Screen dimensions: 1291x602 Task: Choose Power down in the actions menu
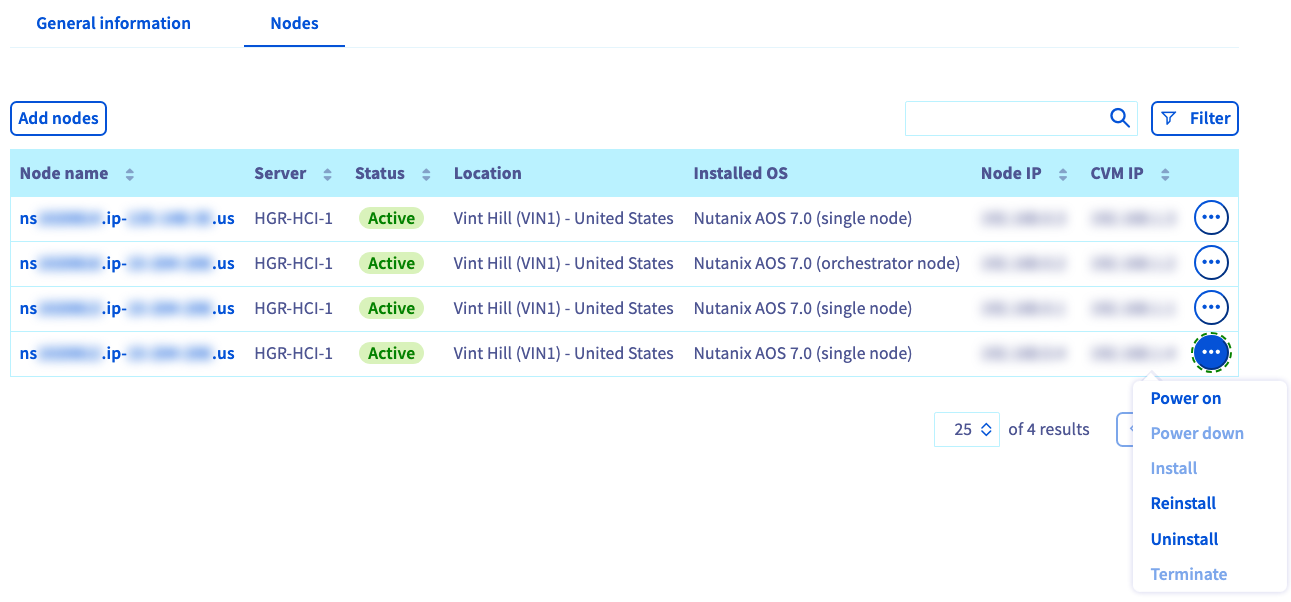1197,433
